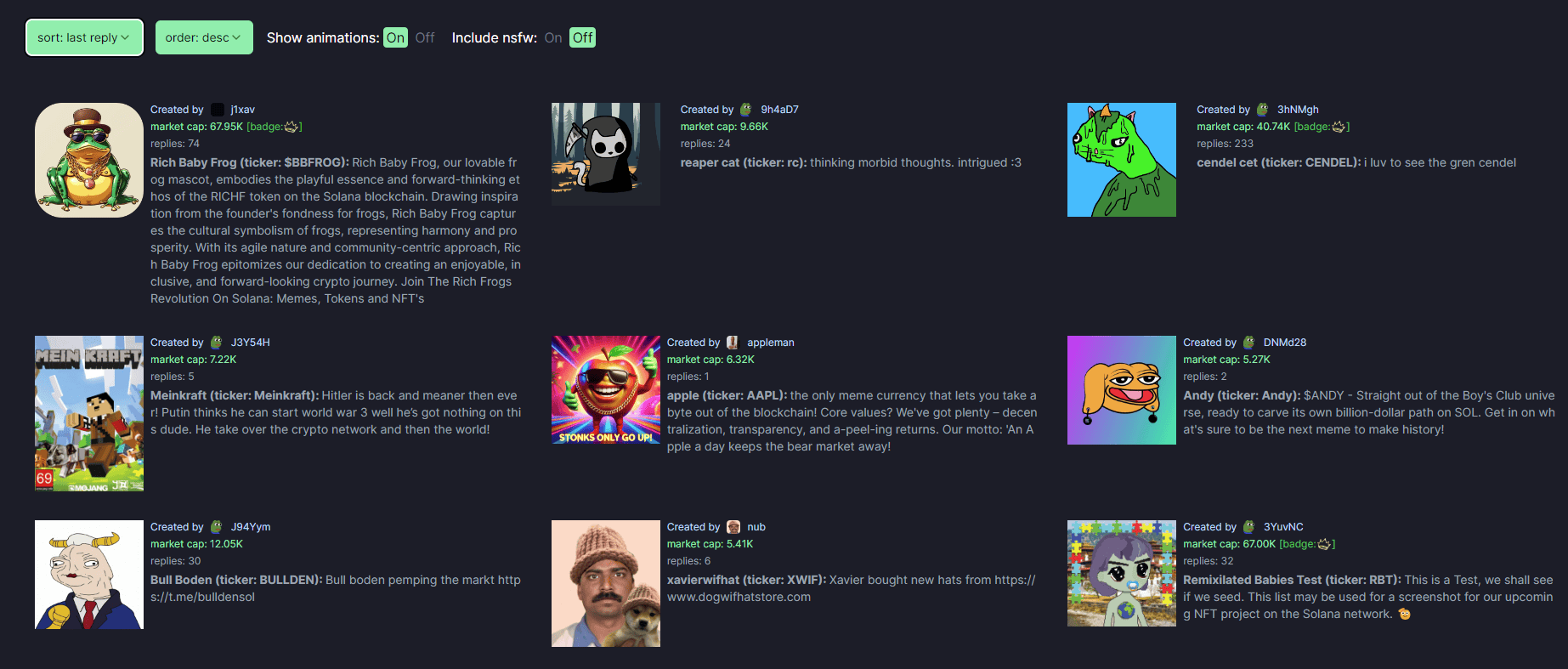Click the crown badge on cendel cet
1568x669 pixels.
[x=1339, y=127]
